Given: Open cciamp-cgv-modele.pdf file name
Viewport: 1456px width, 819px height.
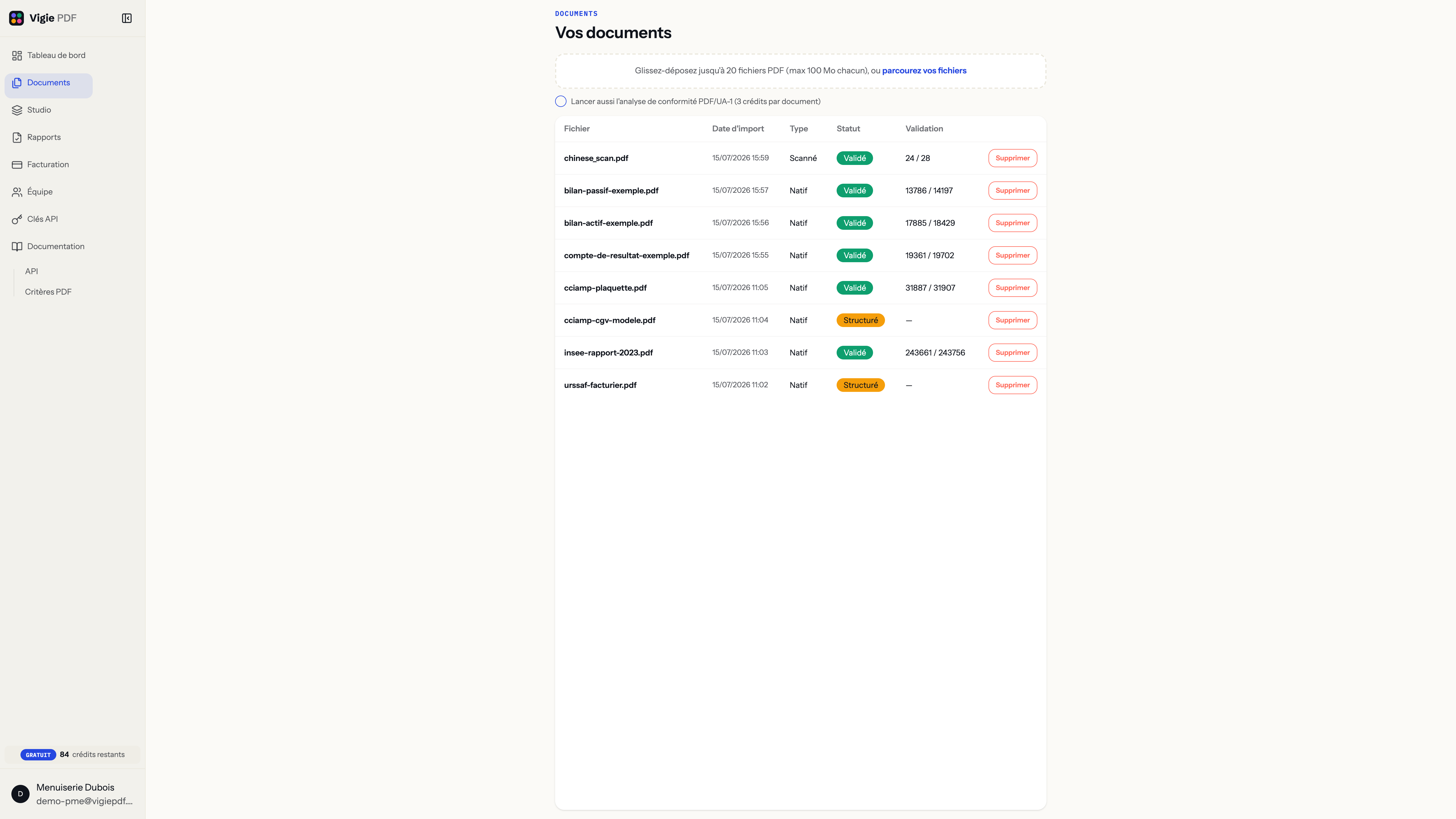Looking at the screenshot, I should tap(609, 320).
